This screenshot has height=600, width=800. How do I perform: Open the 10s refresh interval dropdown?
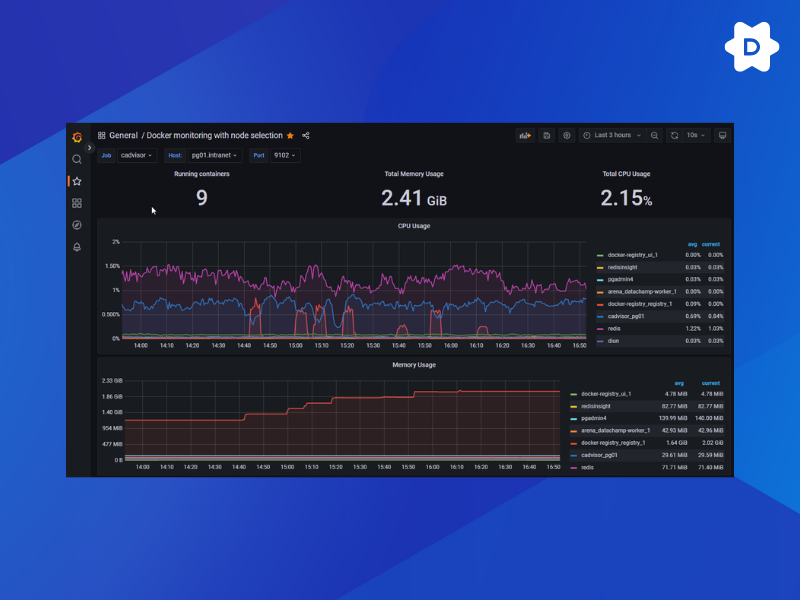pos(696,135)
